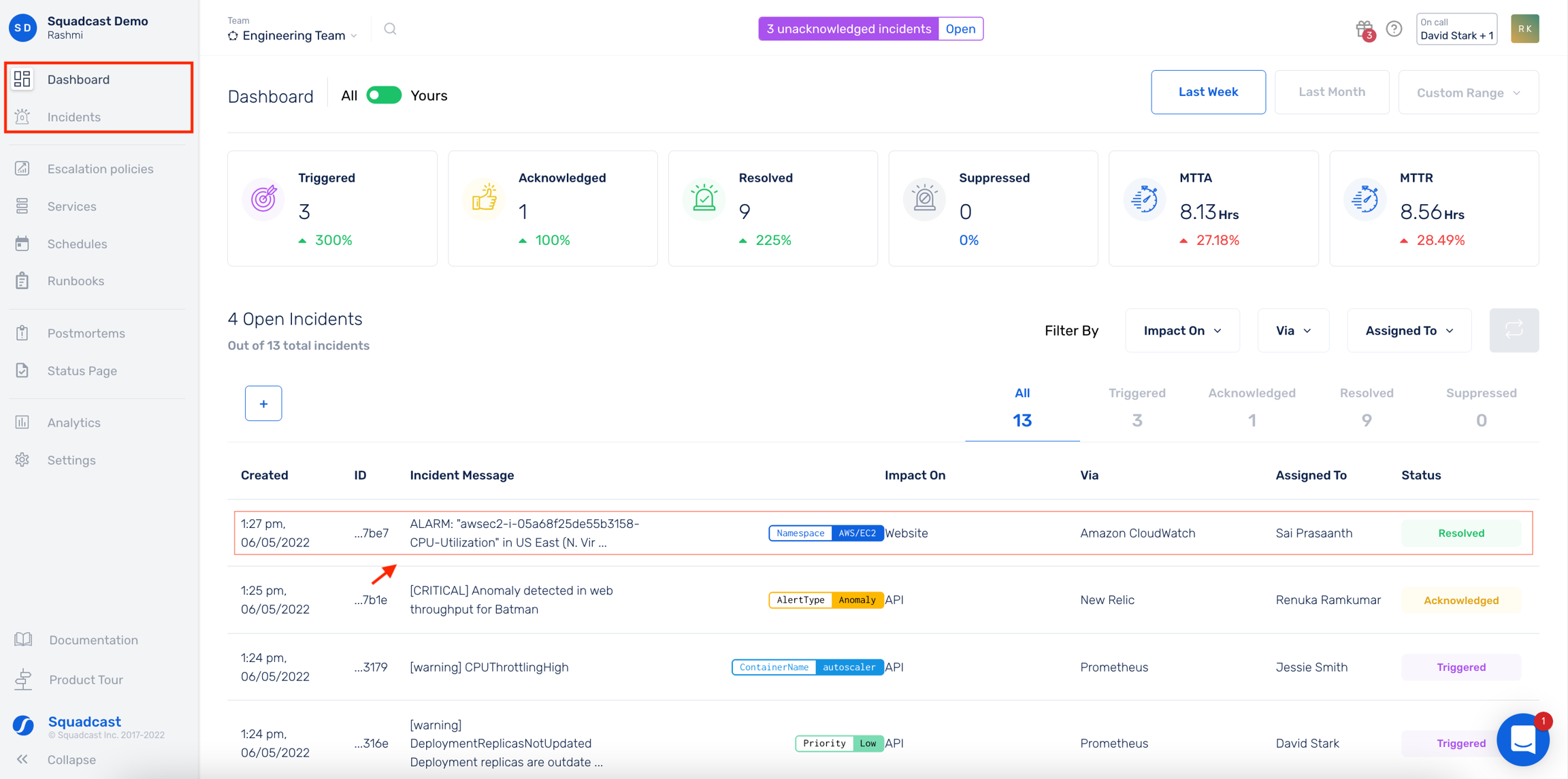Select the Last Month range button
The image size is (1568, 779).
point(1332,92)
